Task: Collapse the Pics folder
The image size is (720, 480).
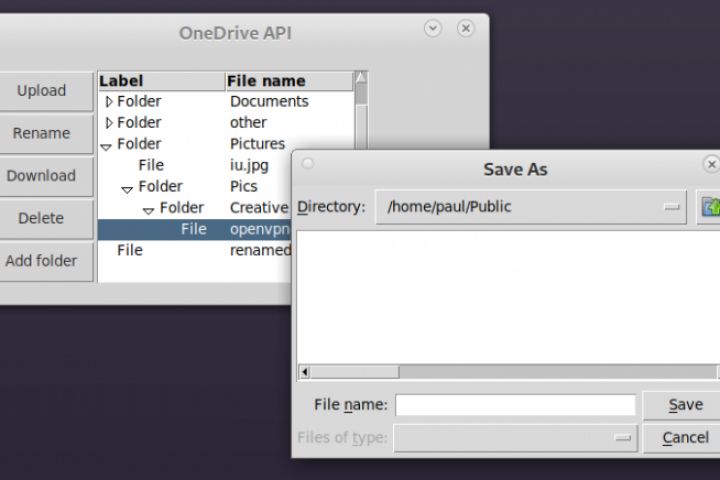Action: coord(127,189)
